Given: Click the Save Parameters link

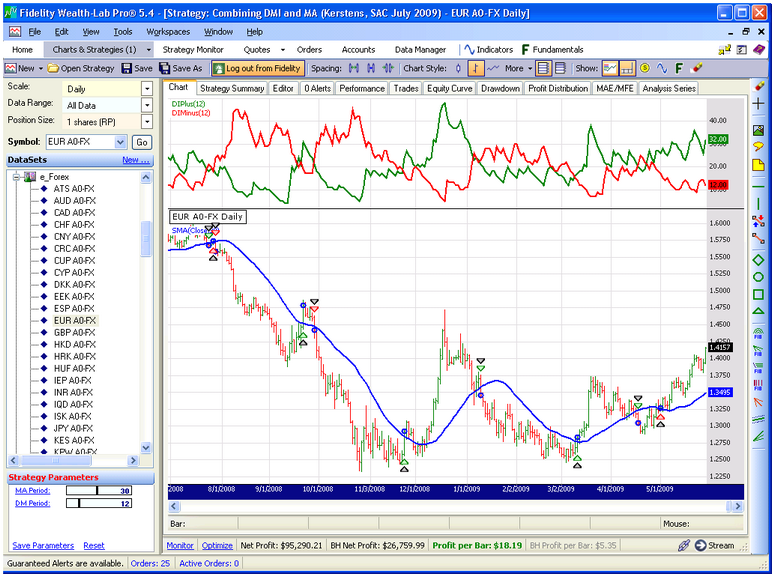Looking at the screenshot, I should point(43,545).
